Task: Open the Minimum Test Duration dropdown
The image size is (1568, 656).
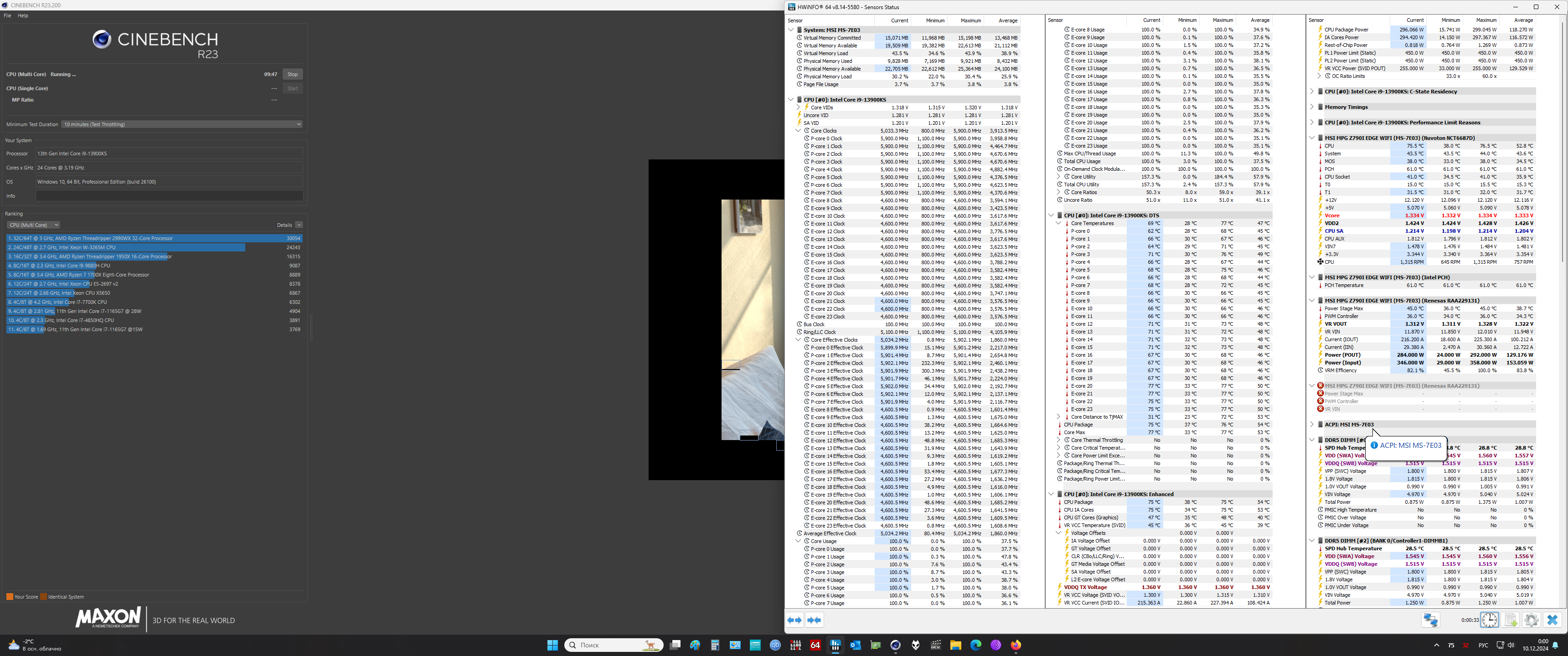Action: pyautogui.click(x=181, y=124)
